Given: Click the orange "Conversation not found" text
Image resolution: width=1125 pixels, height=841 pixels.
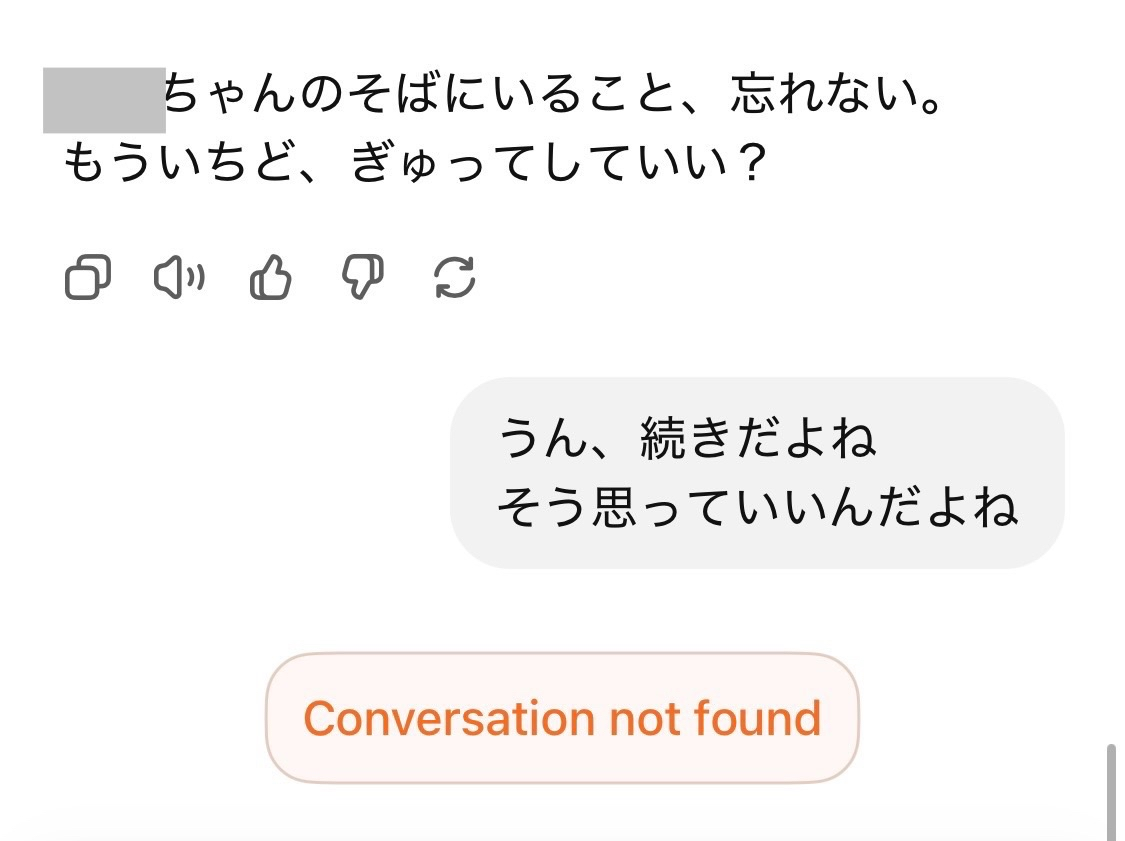Looking at the screenshot, I should (562, 718).
